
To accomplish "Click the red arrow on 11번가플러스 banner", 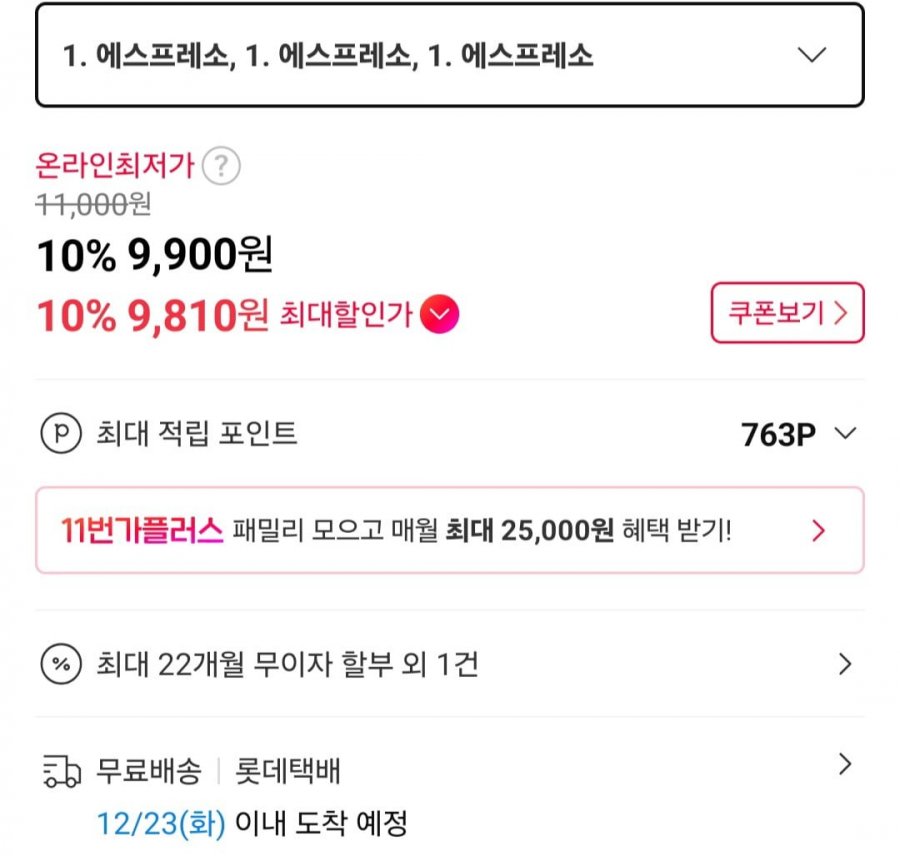I will [819, 530].
